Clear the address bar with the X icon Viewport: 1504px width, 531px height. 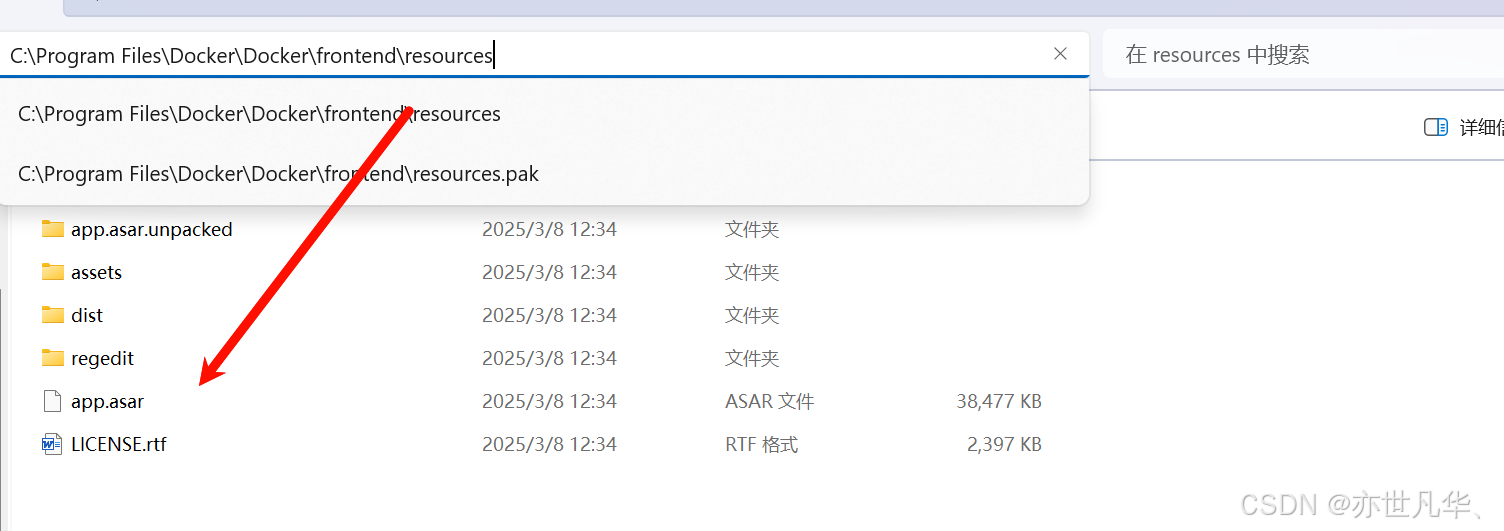coord(1060,54)
